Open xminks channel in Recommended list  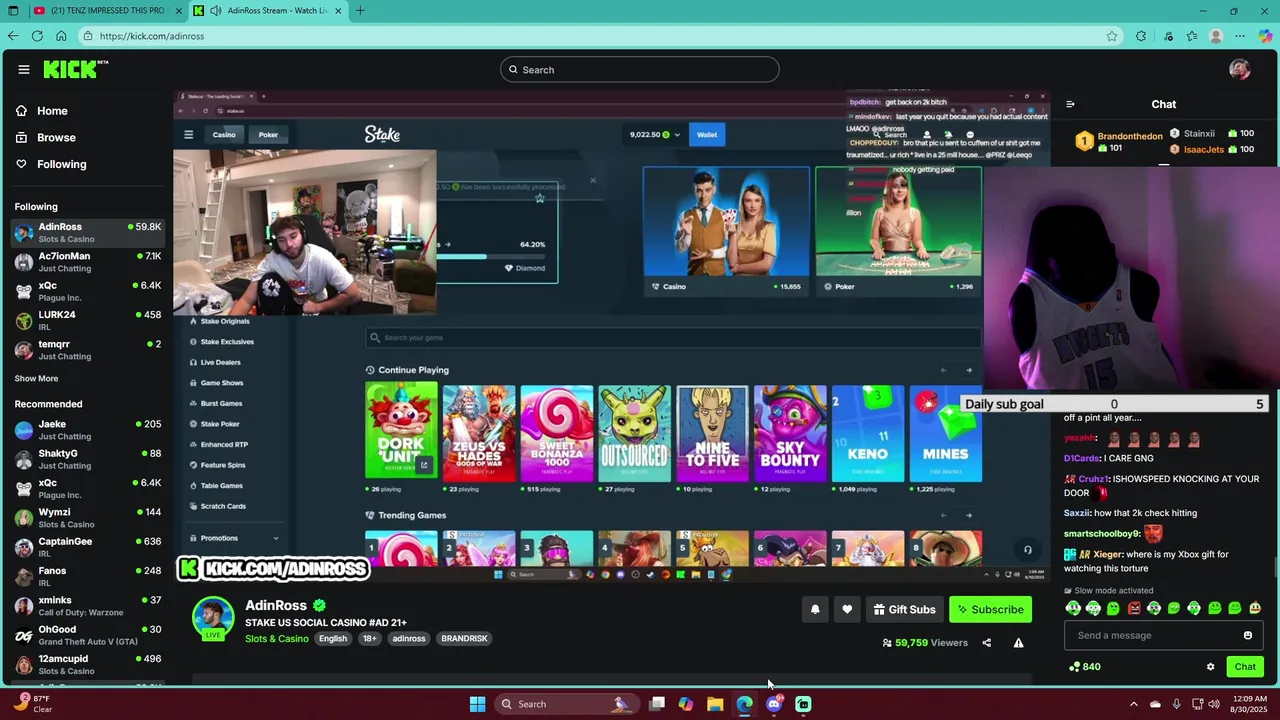88,606
